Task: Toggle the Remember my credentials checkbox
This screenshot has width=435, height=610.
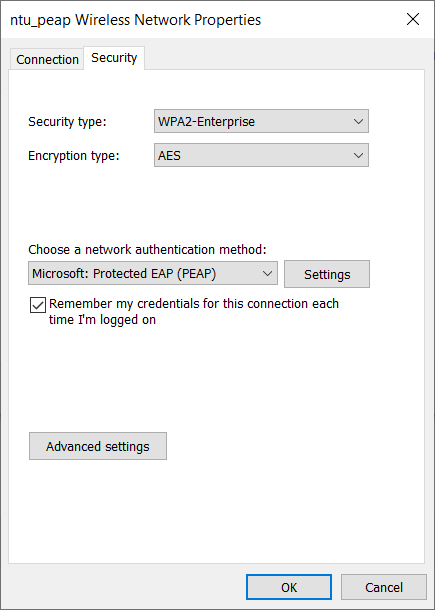Action: [38, 305]
